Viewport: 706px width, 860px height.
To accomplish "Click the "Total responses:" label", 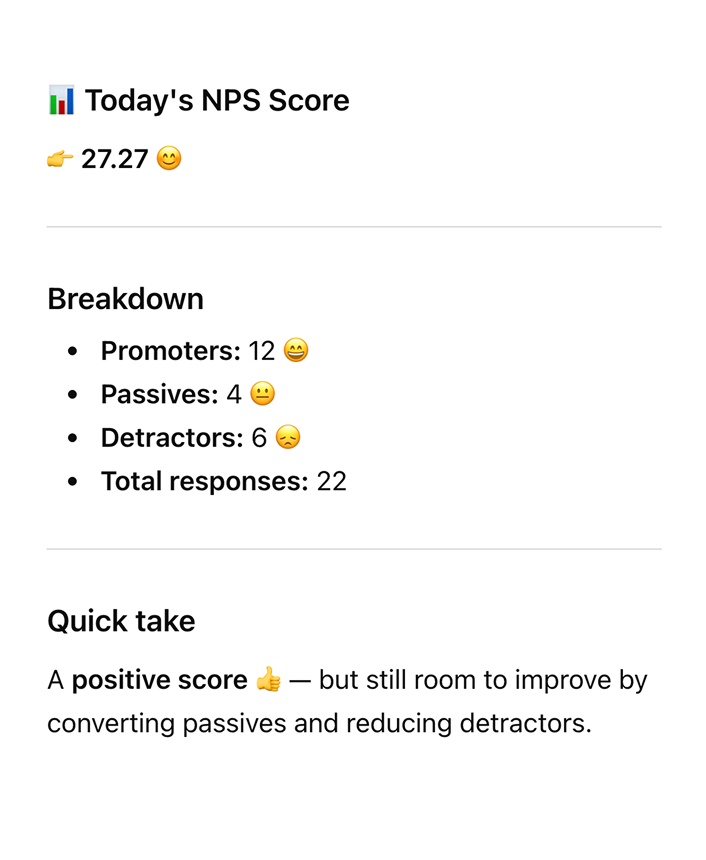I will tap(204, 481).
